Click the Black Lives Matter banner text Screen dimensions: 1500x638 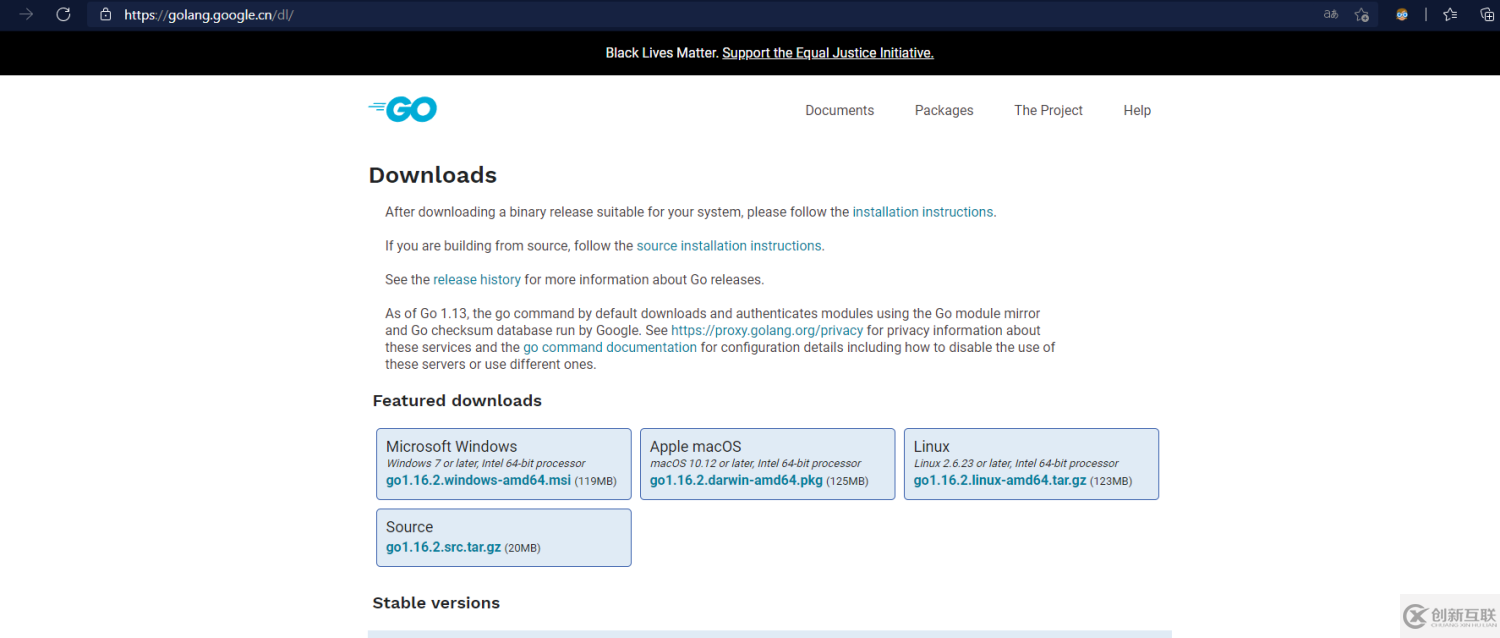pos(662,53)
